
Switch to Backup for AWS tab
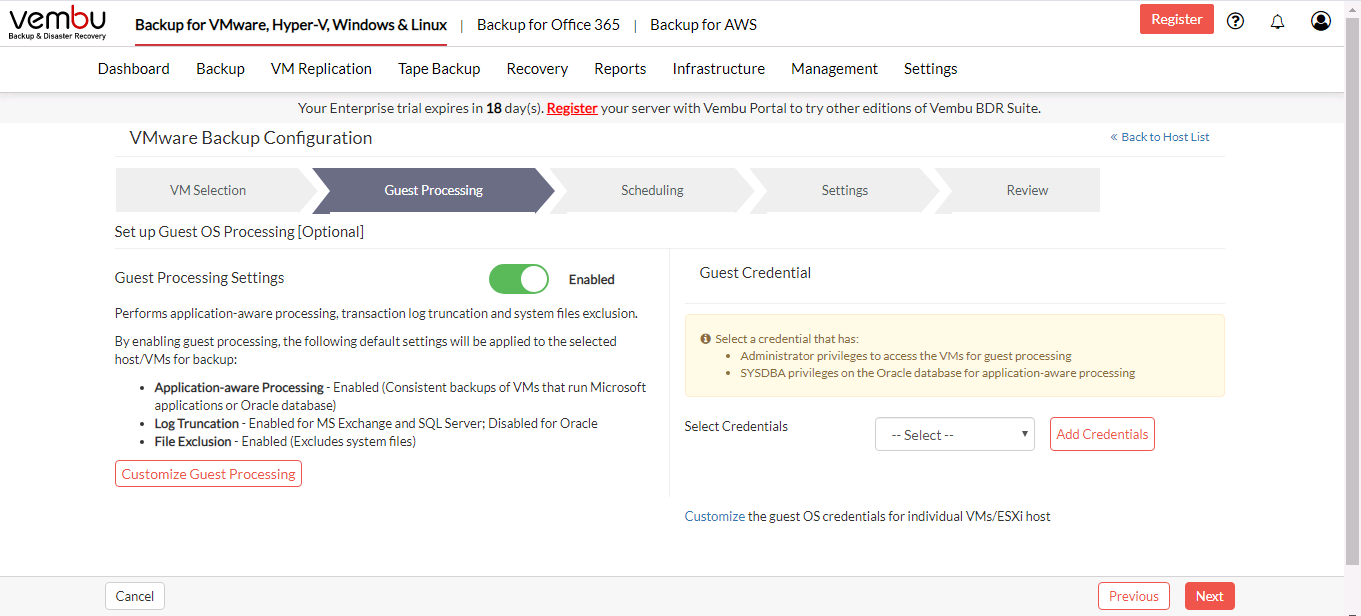703,25
